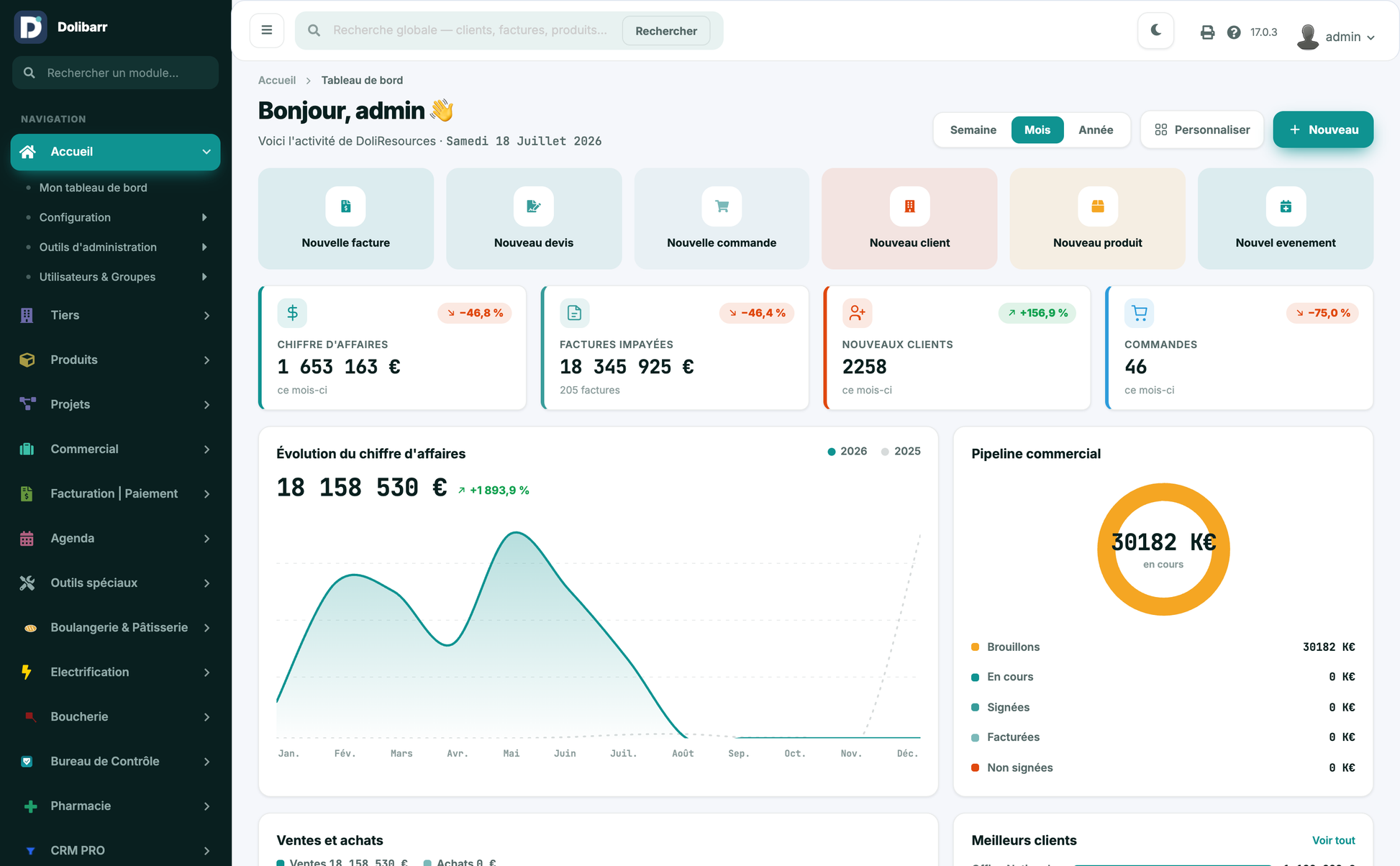Click the +156,9 % trend badge
This screenshot has height=866, width=1400.
(x=1037, y=313)
